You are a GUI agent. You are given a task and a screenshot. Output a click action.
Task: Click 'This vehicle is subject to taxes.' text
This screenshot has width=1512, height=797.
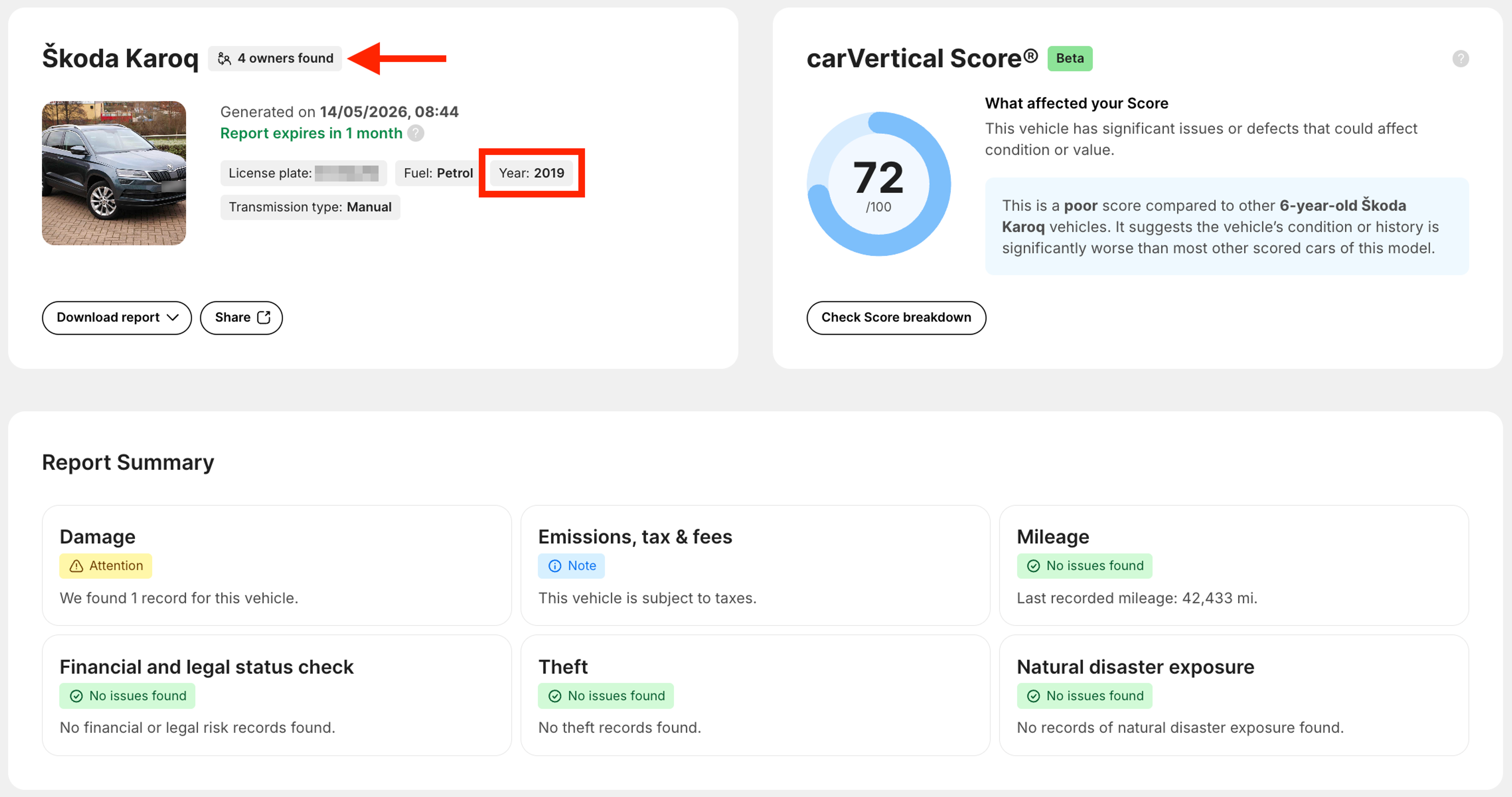tap(647, 598)
